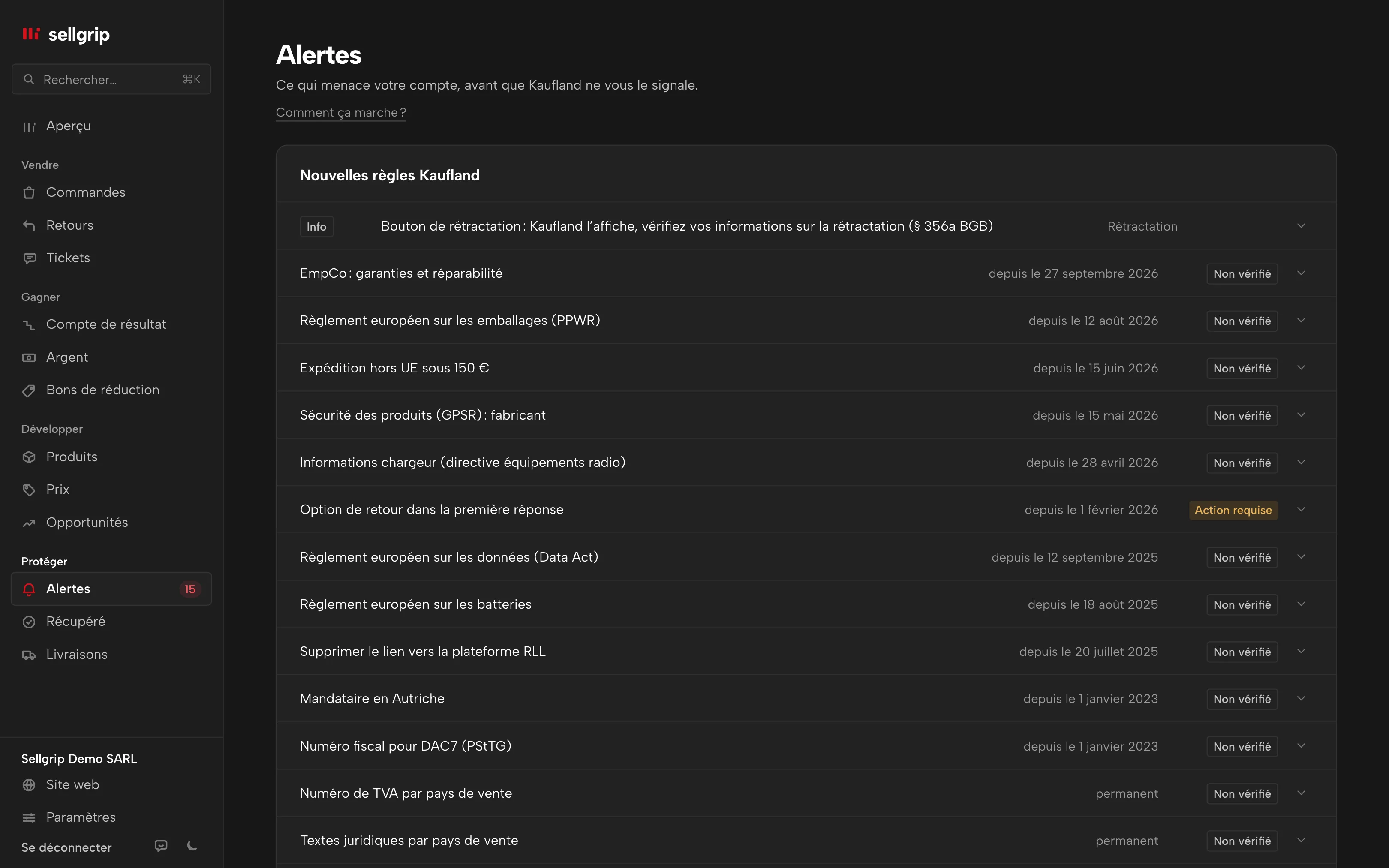Open the Livraisons section

pos(111,655)
